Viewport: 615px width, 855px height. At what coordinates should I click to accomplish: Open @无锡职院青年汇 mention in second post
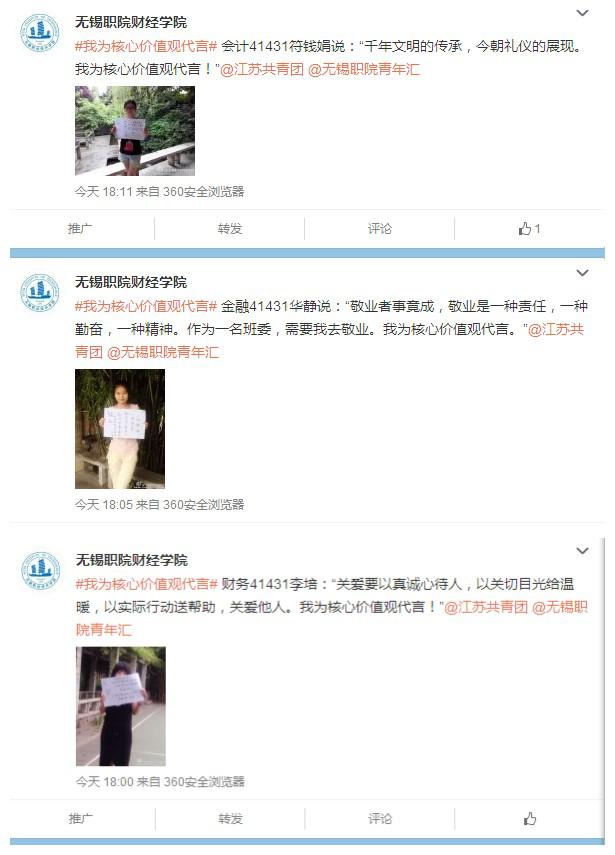point(162,352)
